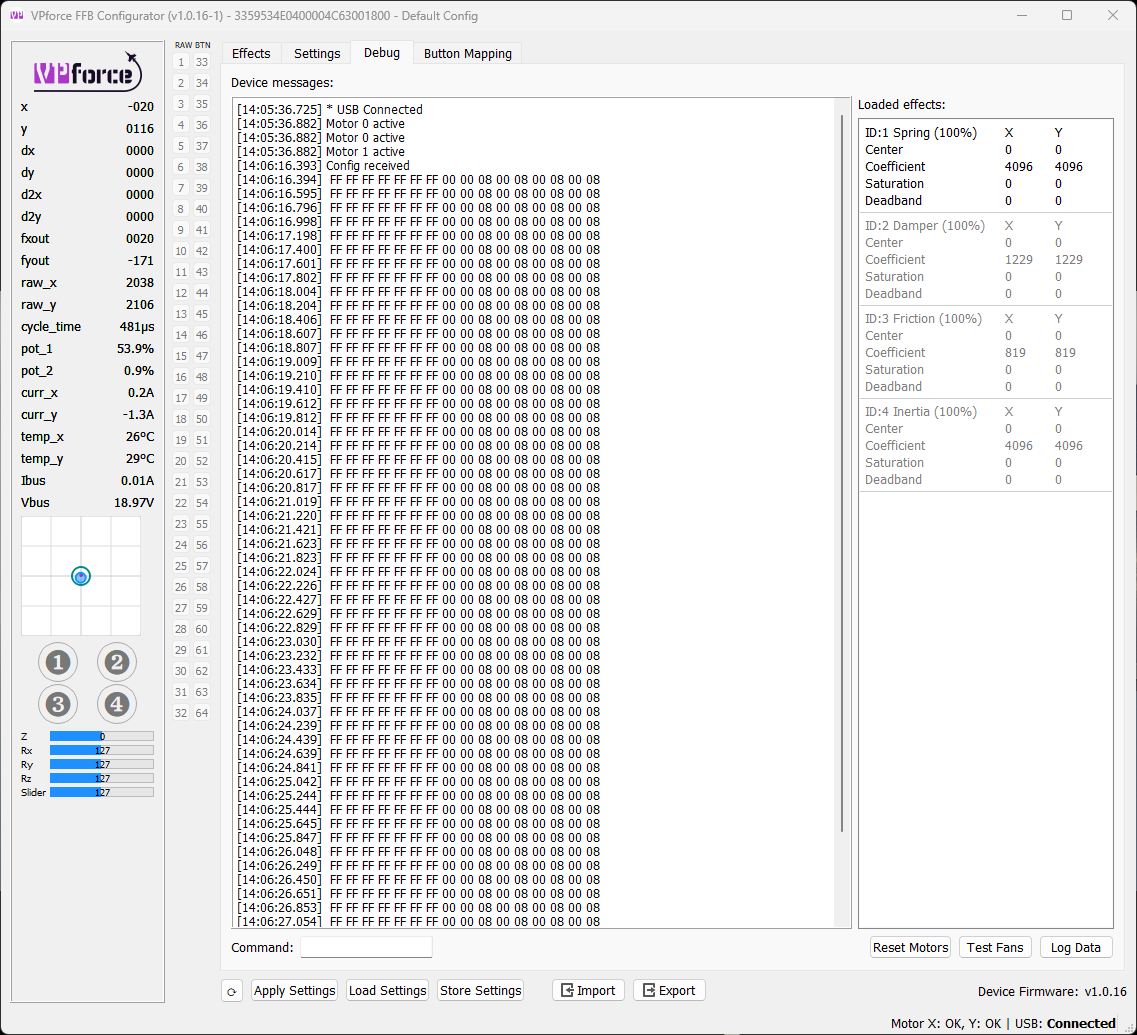Select button indicator 2 in the sidebar
This screenshot has height=1035, width=1137.
[x=117, y=661]
